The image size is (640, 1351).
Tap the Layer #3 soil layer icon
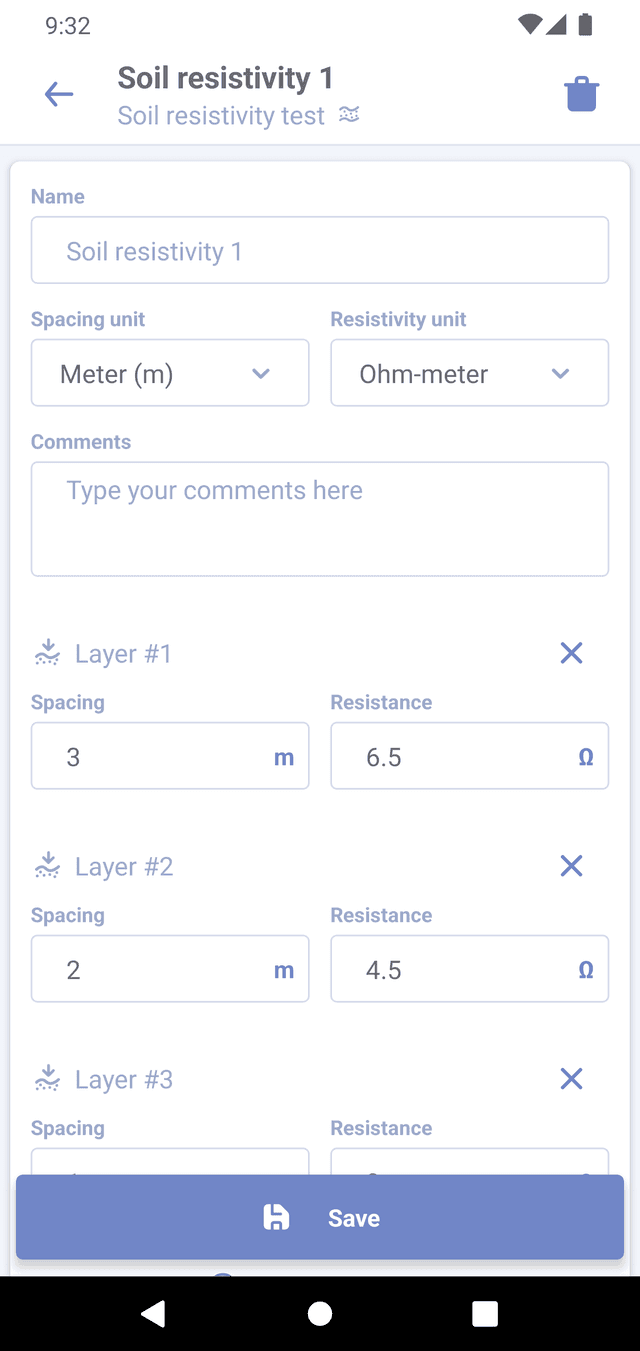(x=47, y=1079)
